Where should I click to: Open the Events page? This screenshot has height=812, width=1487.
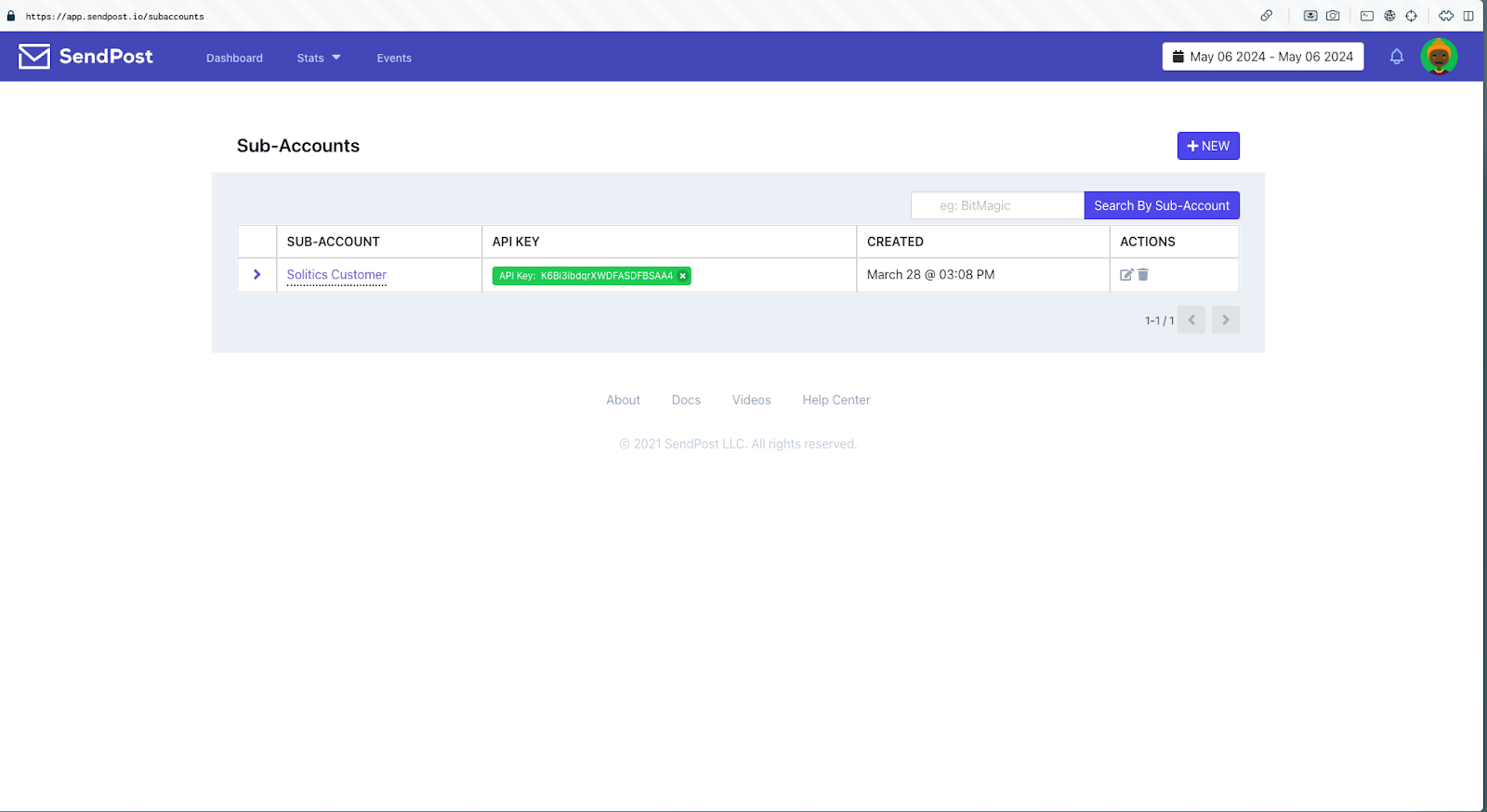click(x=394, y=58)
